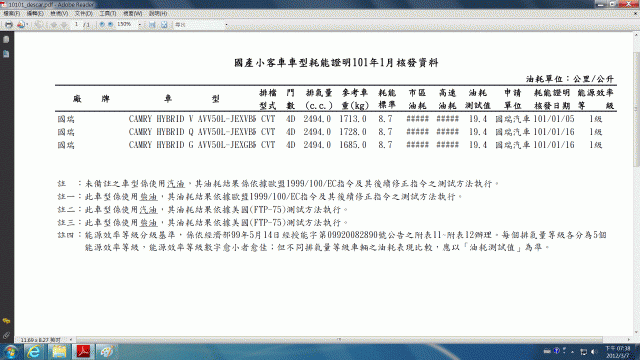The image size is (640, 360).
Task: Click the collaborate/share icon next to Print
Action: 20,24
